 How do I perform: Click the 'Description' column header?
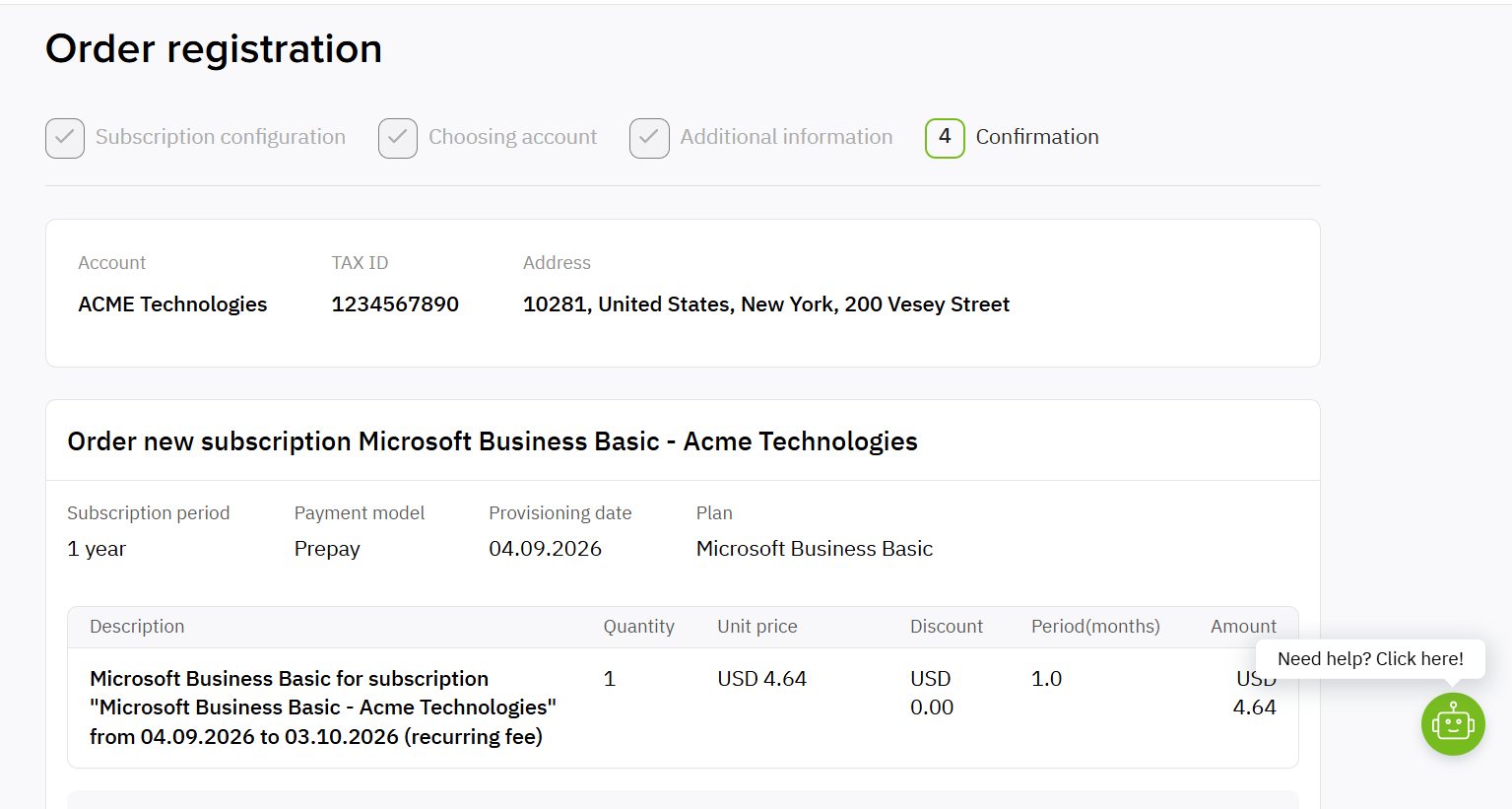(x=137, y=627)
